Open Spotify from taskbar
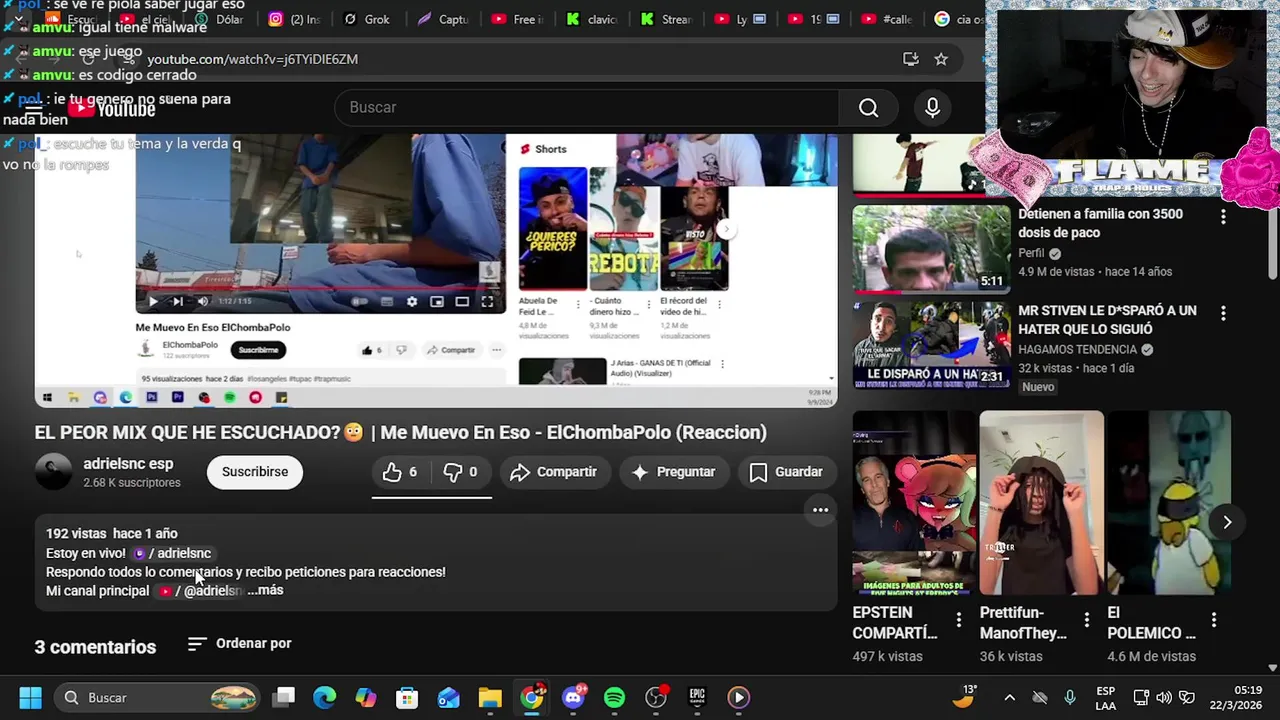Viewport: 1280px width, 720px height. coord(614,697)
